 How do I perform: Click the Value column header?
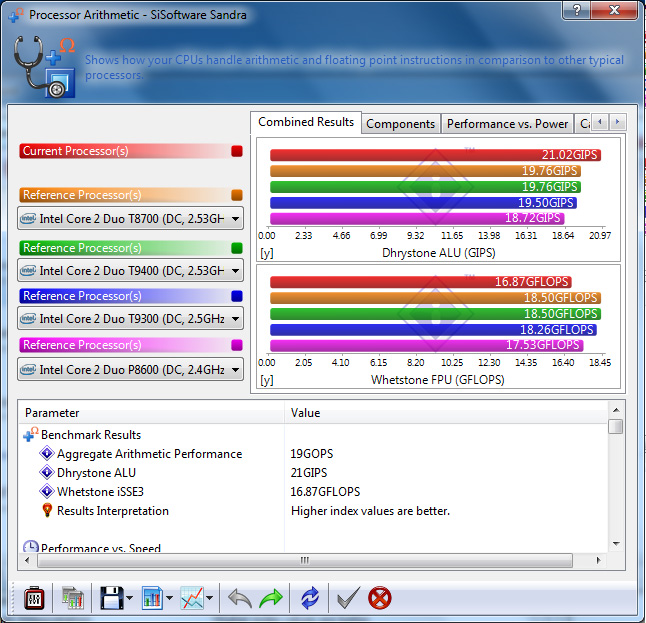(446, 412)
